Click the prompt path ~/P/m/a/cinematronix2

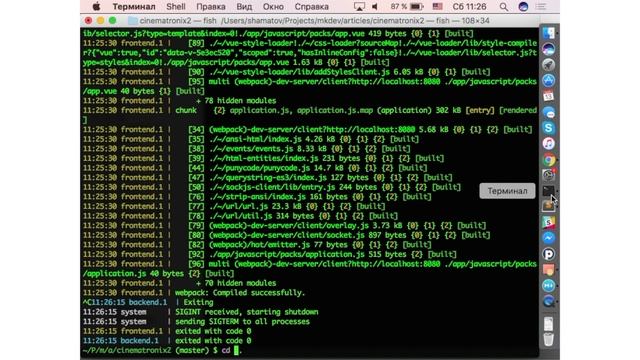127,350
